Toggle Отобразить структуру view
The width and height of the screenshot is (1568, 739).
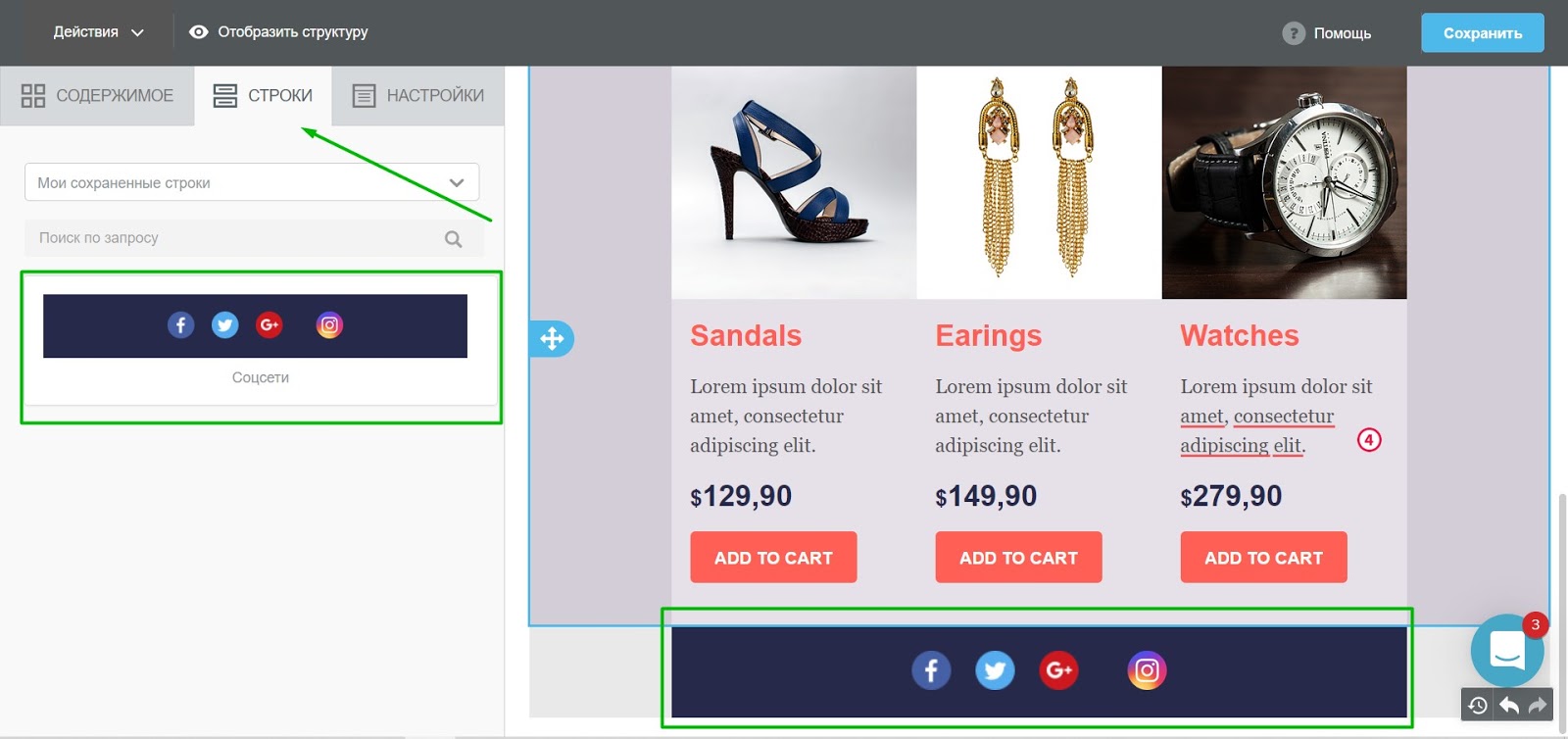tap(278, 32)
